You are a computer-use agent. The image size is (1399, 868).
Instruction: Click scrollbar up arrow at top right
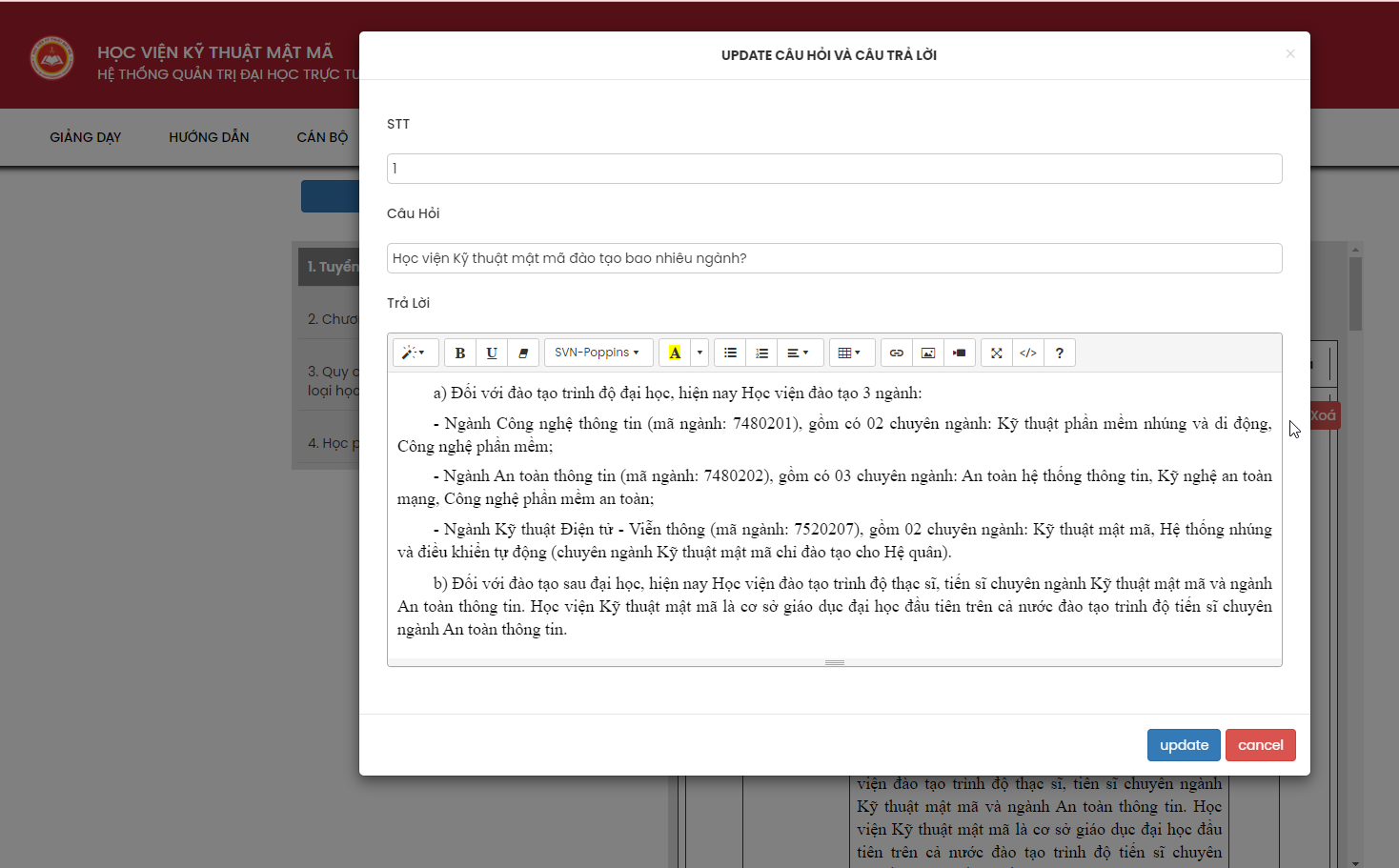coord(1355,250)
